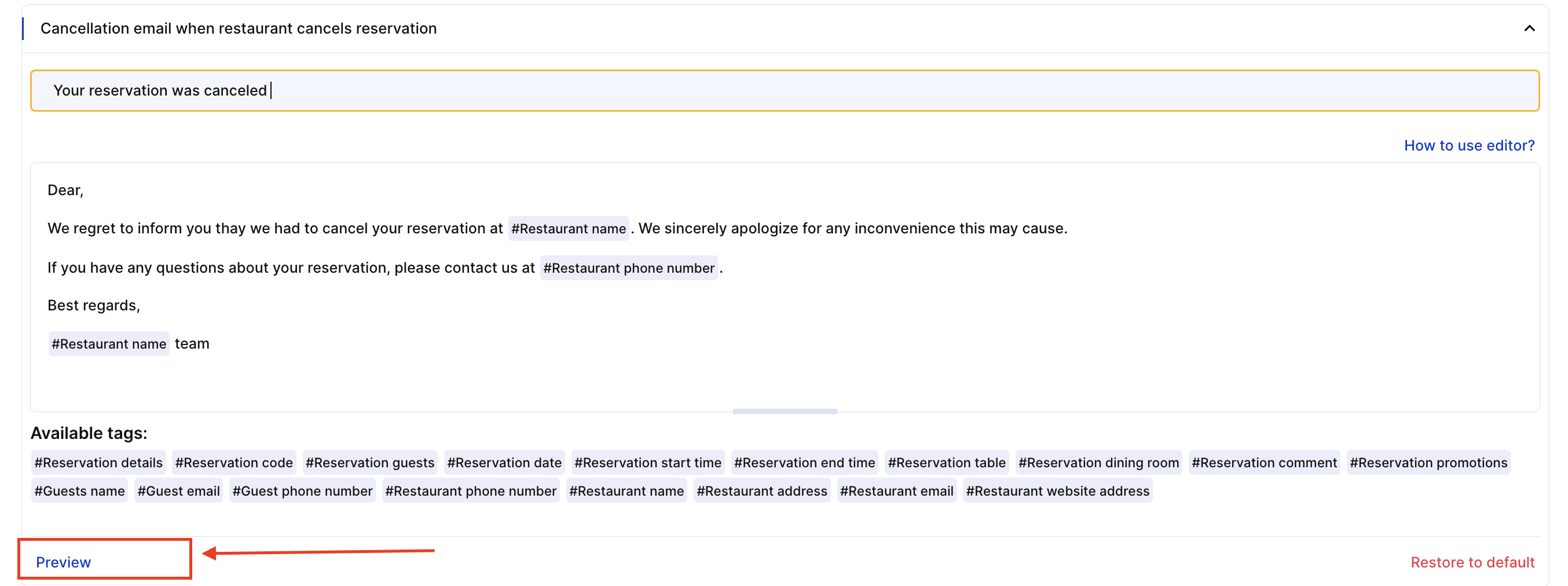Viewport: 1568px width, 586px height.
Task: Click Restore to default
Action: (x=1472, y=562)
